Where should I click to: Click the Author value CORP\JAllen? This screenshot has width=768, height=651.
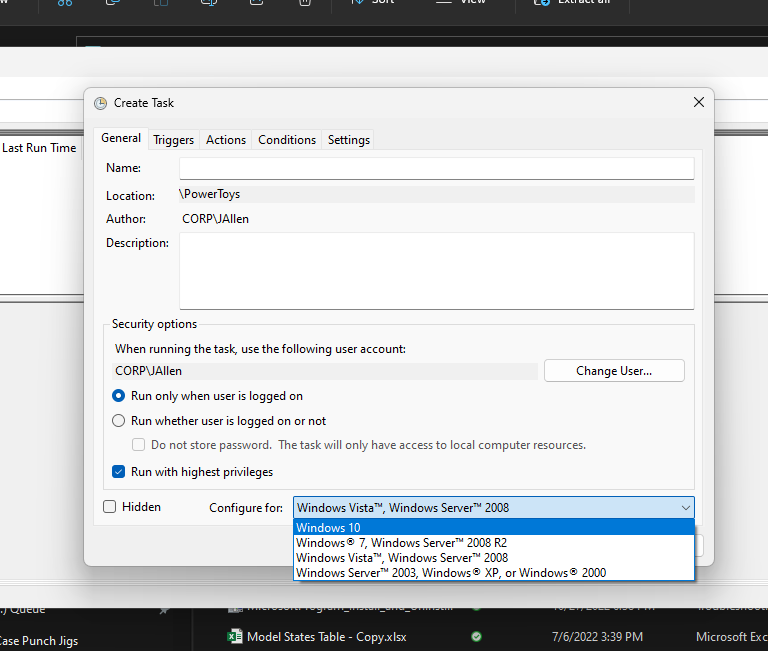216,219
